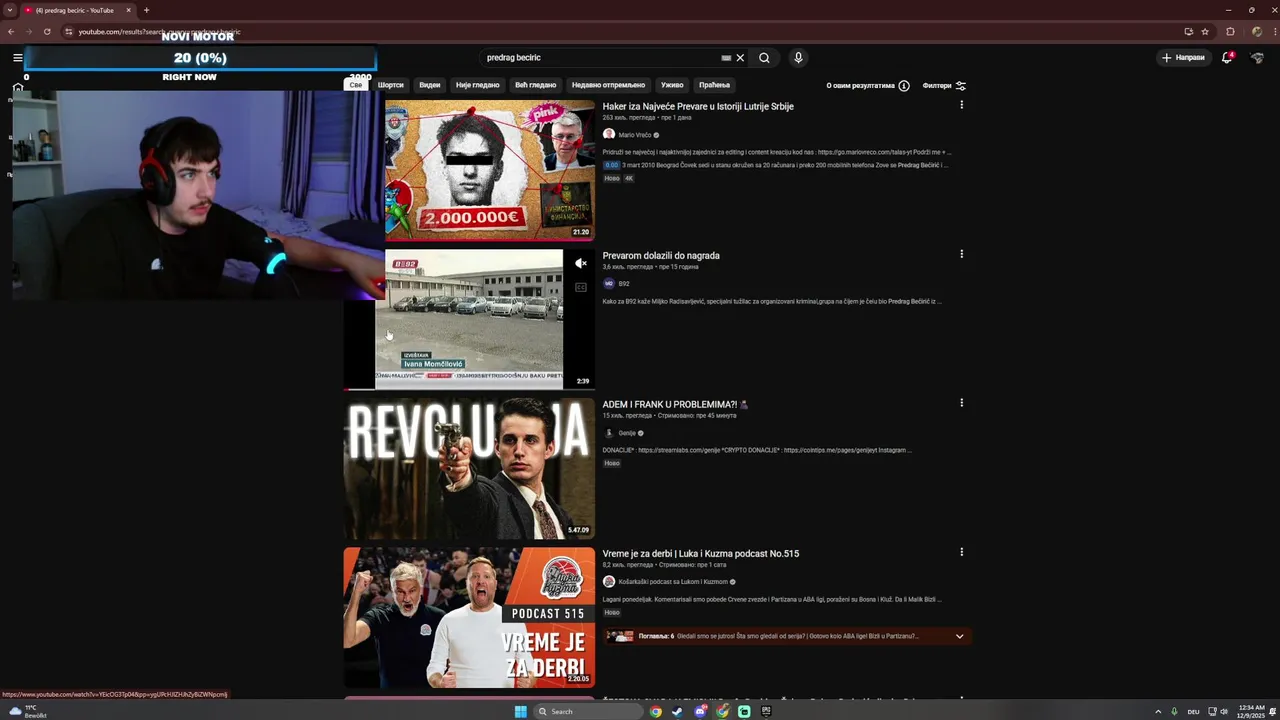Open the B92 channel avatar
Image resolution: width=1280 pixels, height=720 pixels.
[x=608, y=283]
